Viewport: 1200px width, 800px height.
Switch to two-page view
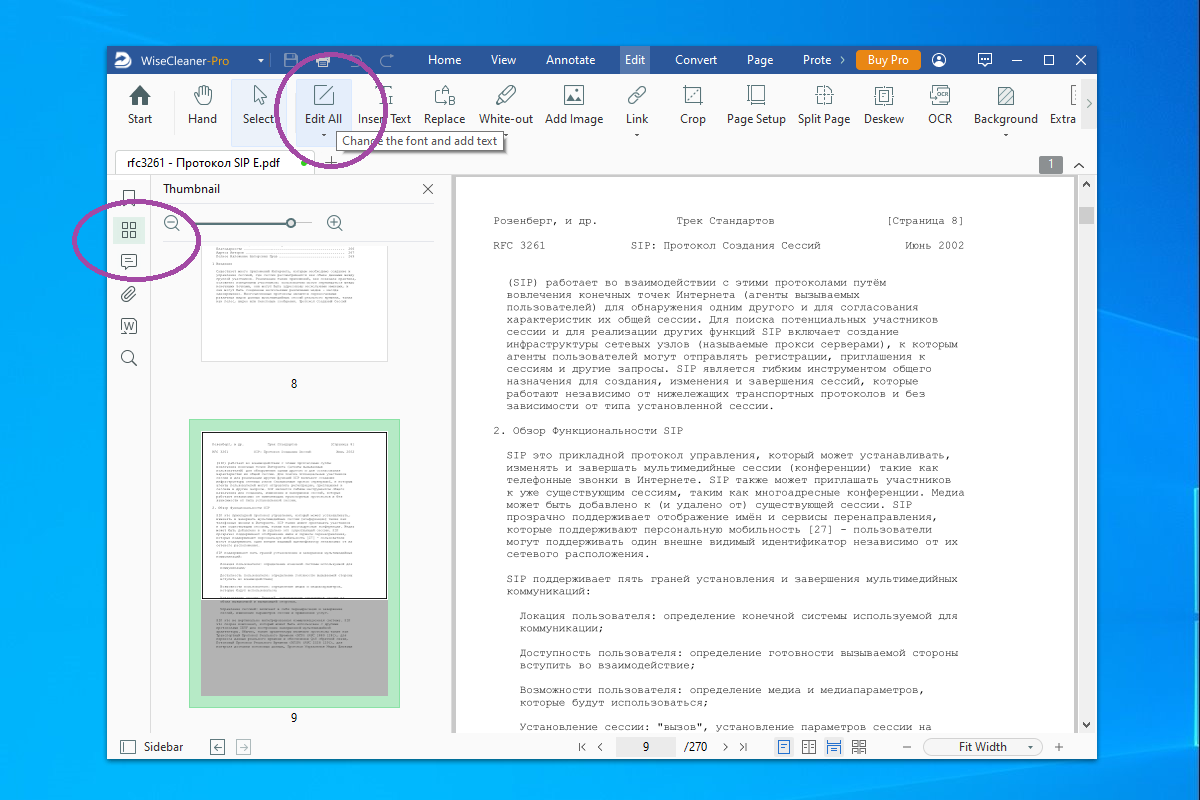(809, 747)
